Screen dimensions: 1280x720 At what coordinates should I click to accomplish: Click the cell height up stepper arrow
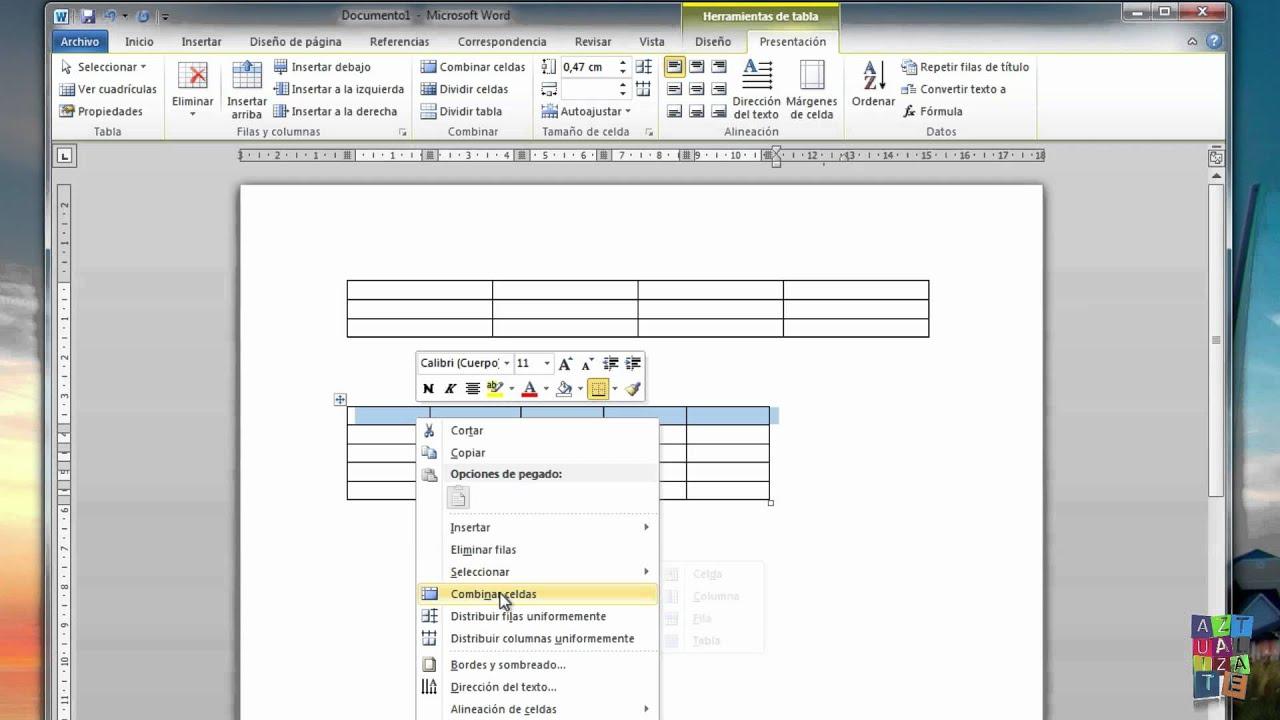622,61
